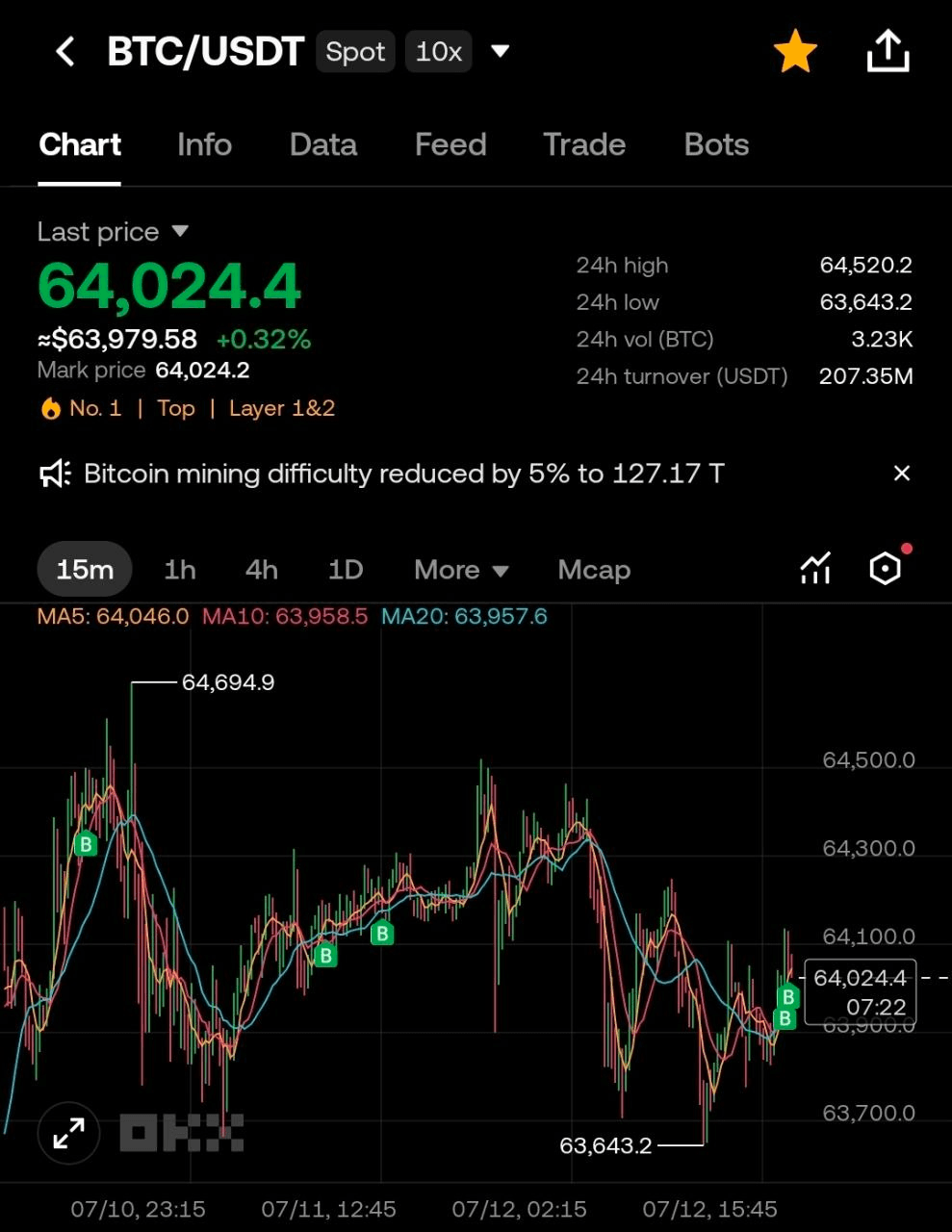Tap the leftmost green B buy marker
952x1232 pixels.
click(x=86, y=844)
